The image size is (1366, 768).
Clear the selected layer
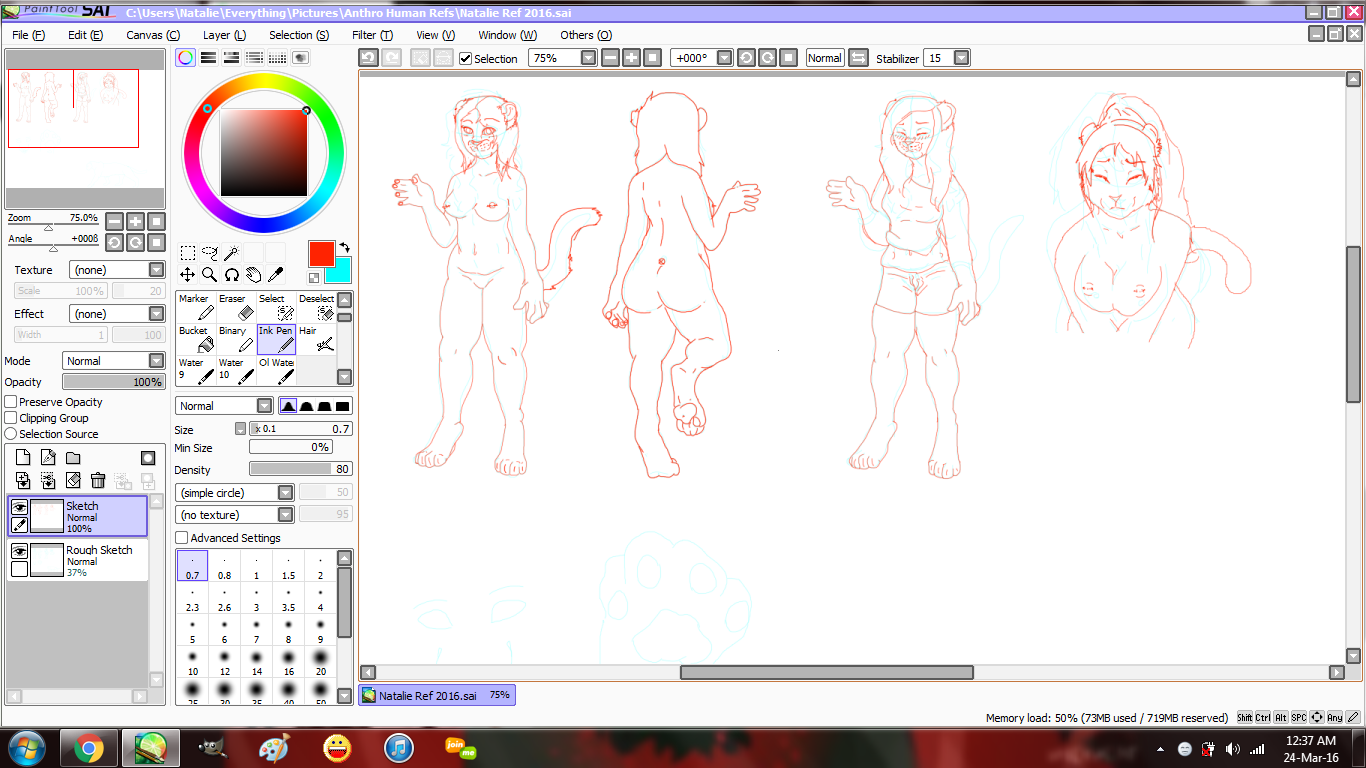tap(73, 481)
